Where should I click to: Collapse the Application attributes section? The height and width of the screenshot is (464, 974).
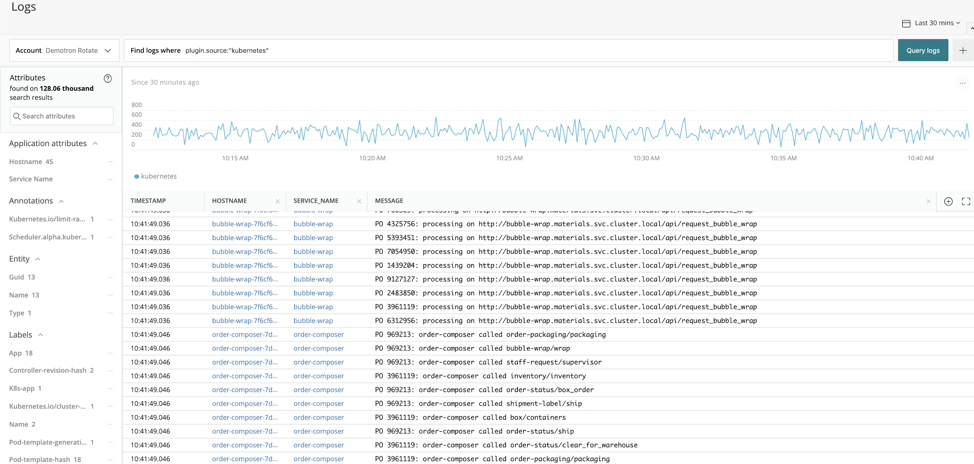point(95,143)
